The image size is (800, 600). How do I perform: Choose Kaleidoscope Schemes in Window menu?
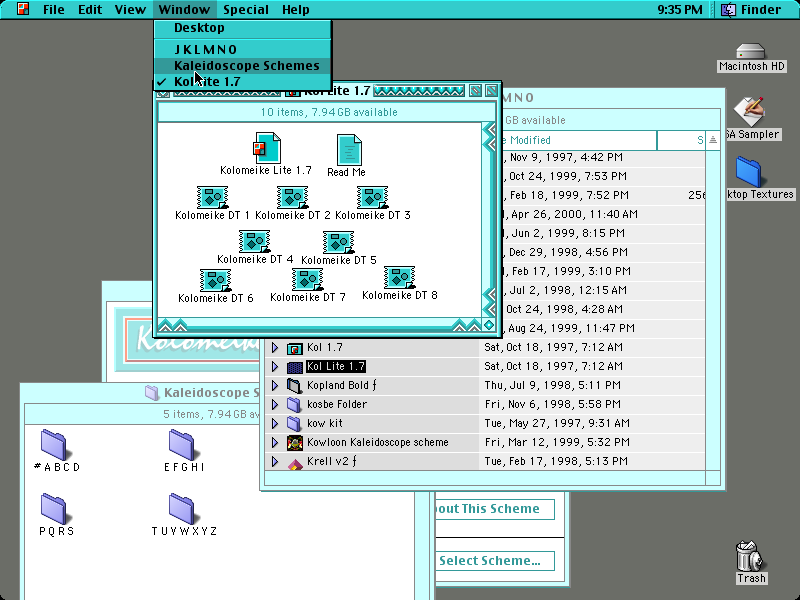243,66
